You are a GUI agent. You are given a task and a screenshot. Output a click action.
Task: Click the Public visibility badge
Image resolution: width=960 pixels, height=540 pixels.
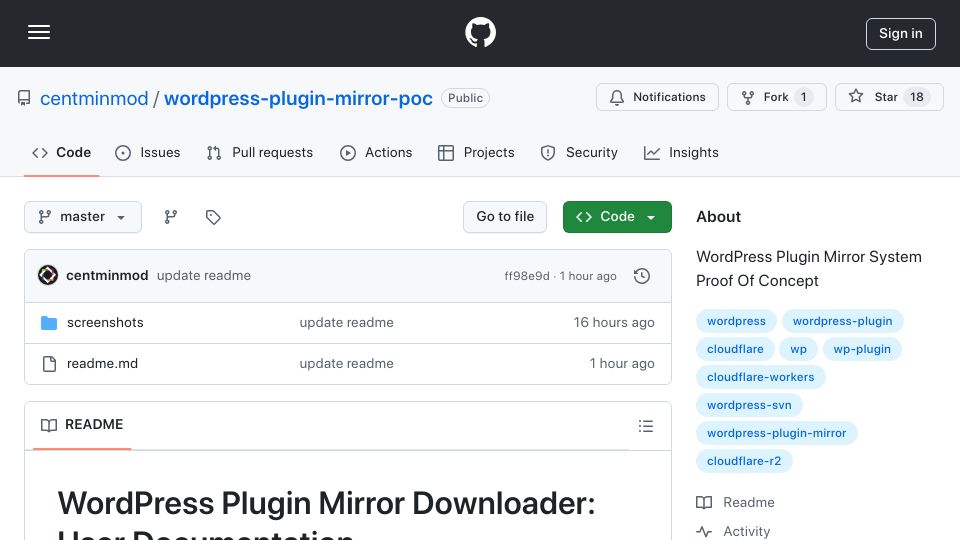(x=465, y=98)
